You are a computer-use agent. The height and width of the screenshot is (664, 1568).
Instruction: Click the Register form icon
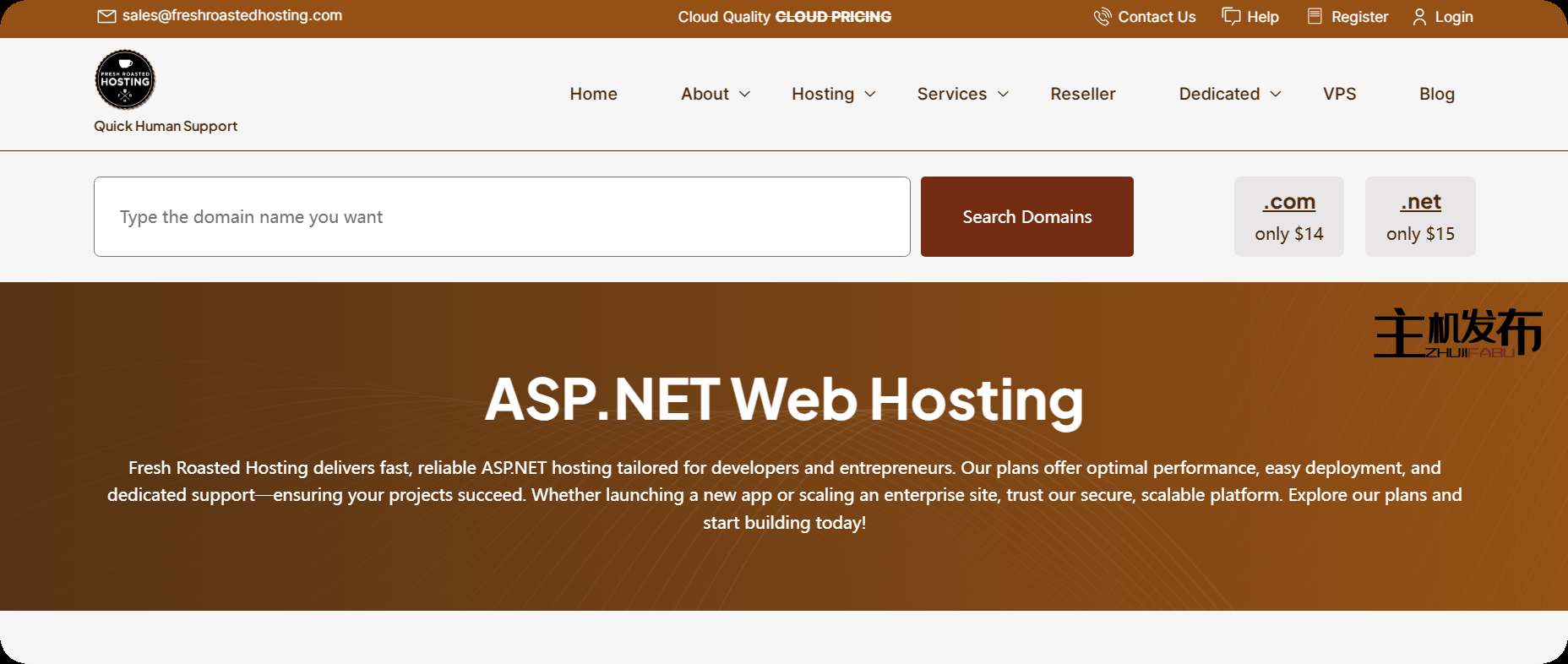[1315, 17]
